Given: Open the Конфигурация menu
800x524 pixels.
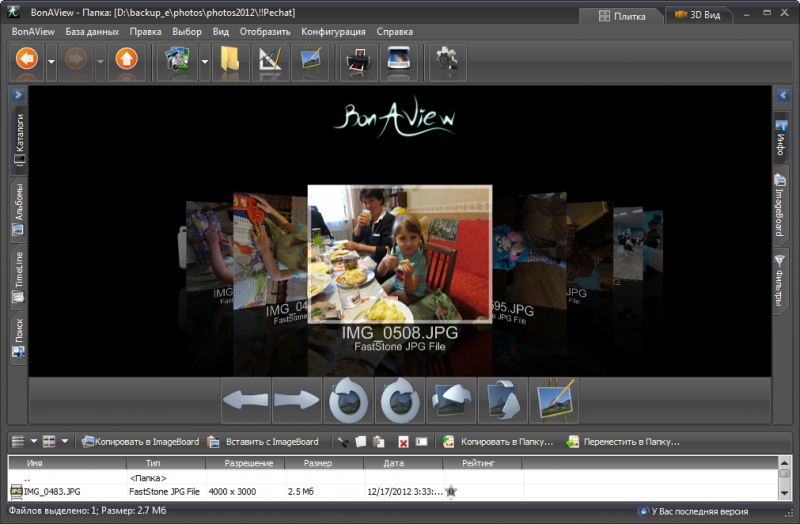Looking at the screenshot, I should click(333, 32).
